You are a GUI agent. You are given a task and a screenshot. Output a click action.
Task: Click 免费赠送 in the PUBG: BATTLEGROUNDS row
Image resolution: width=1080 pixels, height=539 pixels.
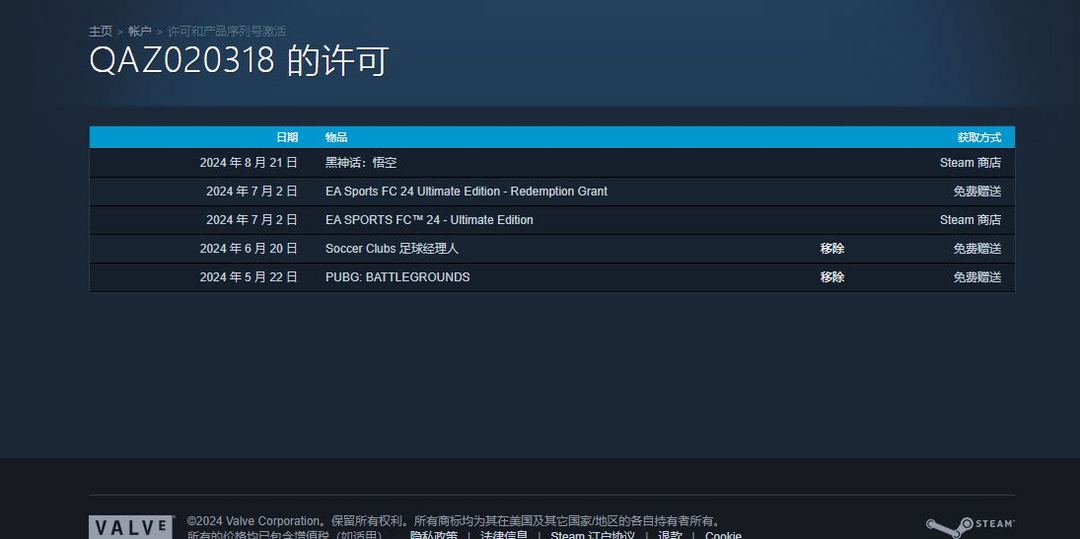tap(977, 277)
